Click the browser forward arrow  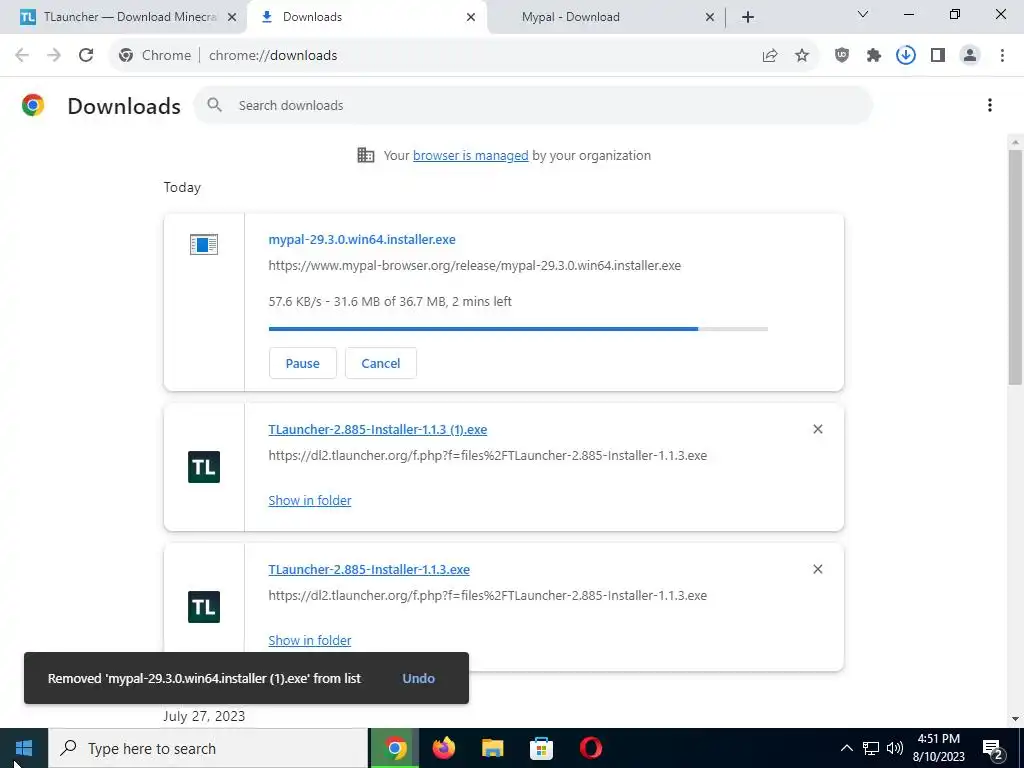point(54,56)
